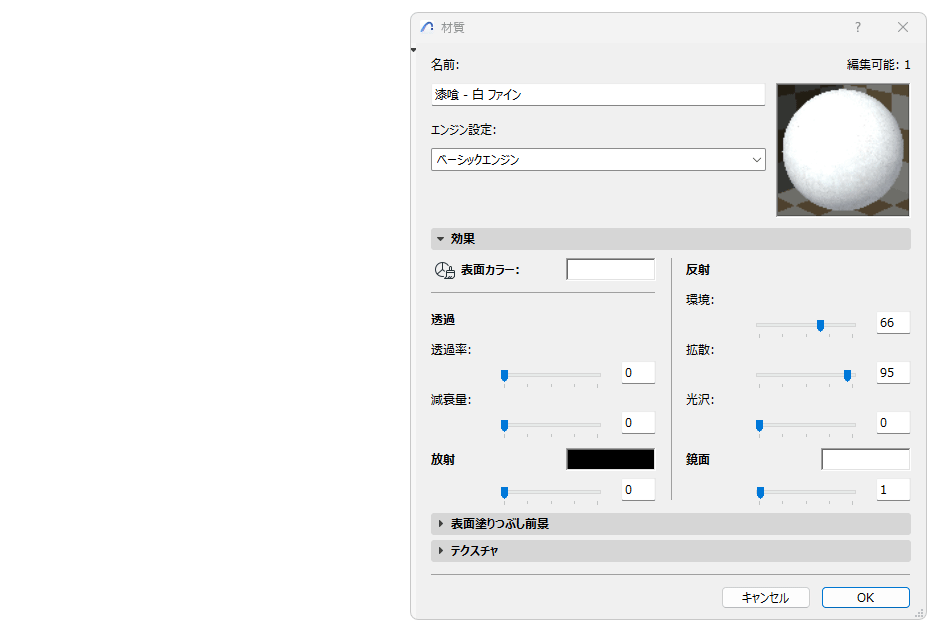The width and height of the screenshot is (939, 634).
Task: Collapse the 効果 effects section
Action: [x=441, y=238]
